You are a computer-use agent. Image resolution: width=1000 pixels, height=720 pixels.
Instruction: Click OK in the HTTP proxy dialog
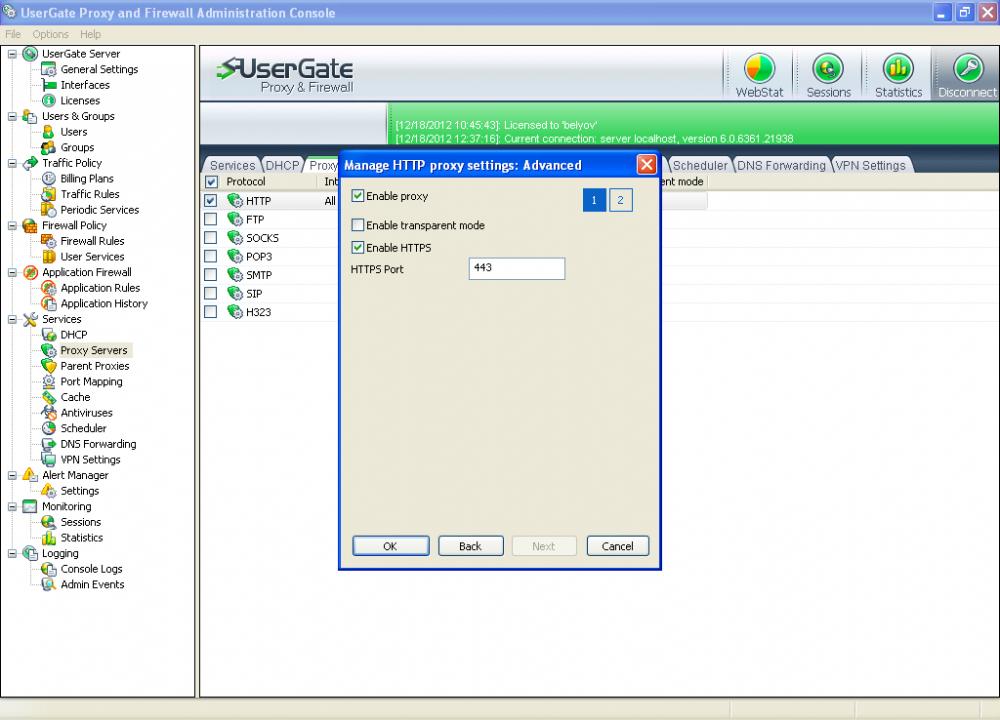(390, 546)
